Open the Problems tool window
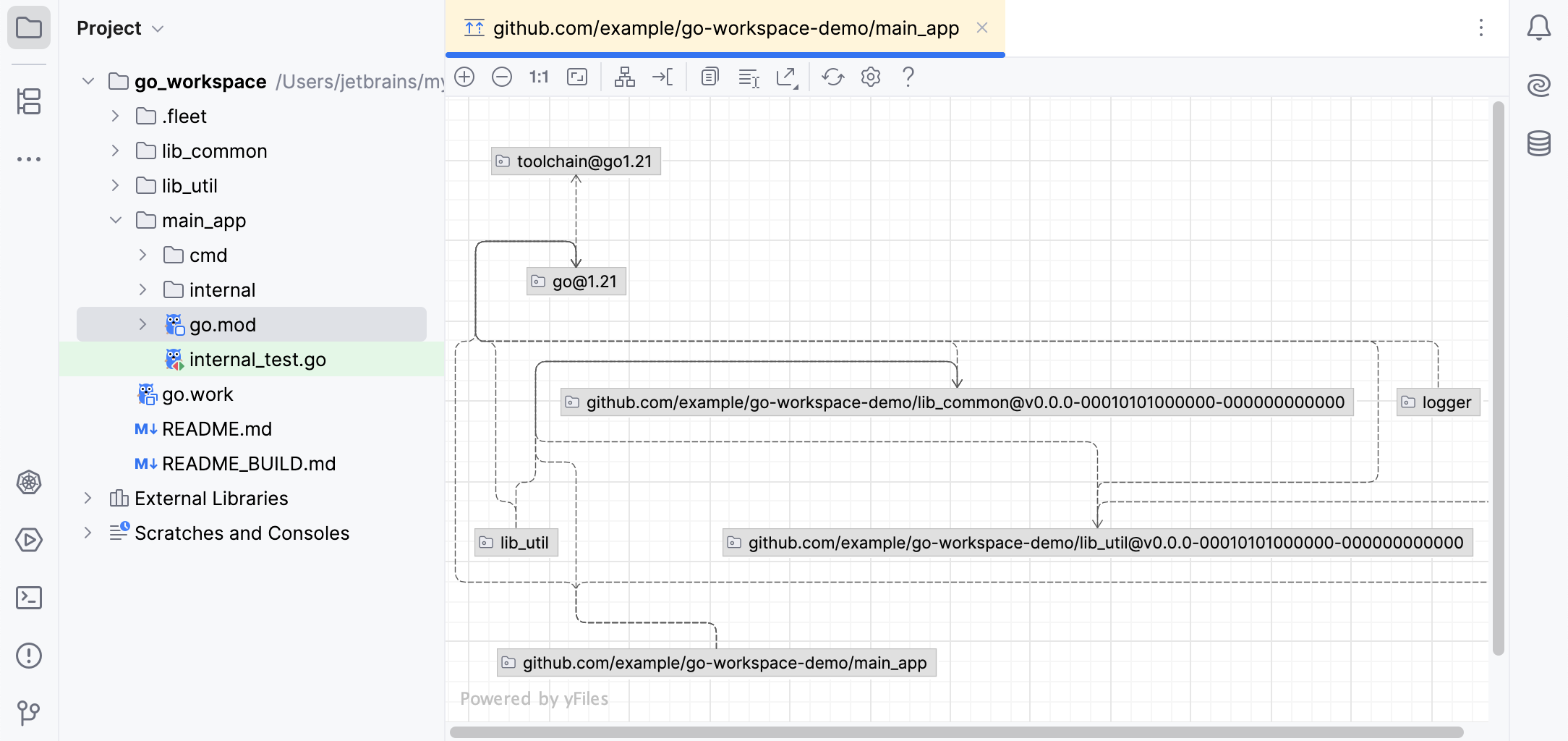The height and width of the screenshot is (741, 1568). 28,656
